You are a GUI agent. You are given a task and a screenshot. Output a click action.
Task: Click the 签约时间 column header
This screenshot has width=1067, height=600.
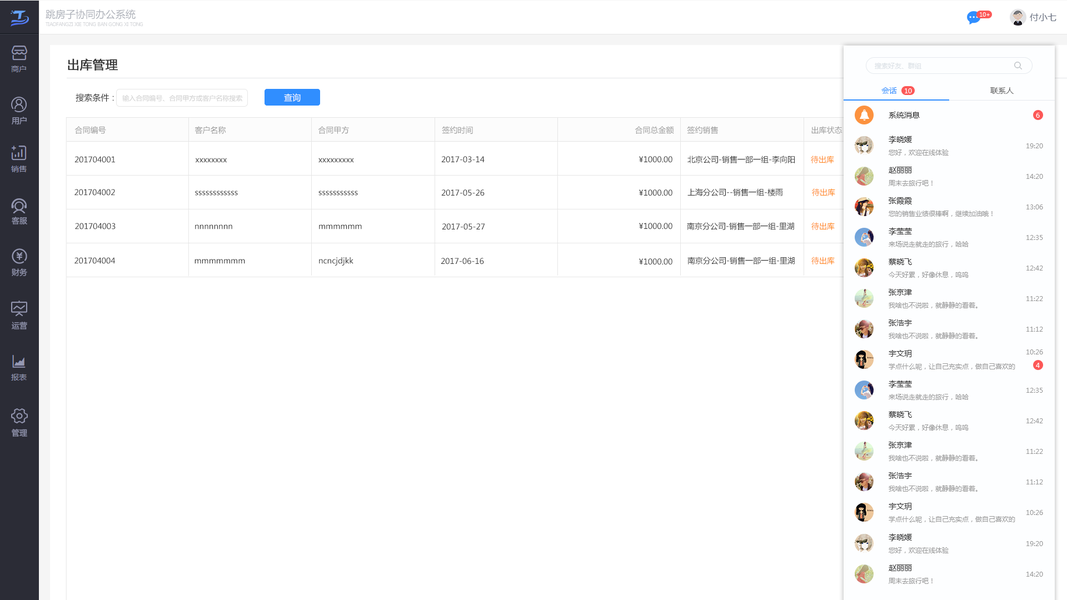tap(457, 130)
